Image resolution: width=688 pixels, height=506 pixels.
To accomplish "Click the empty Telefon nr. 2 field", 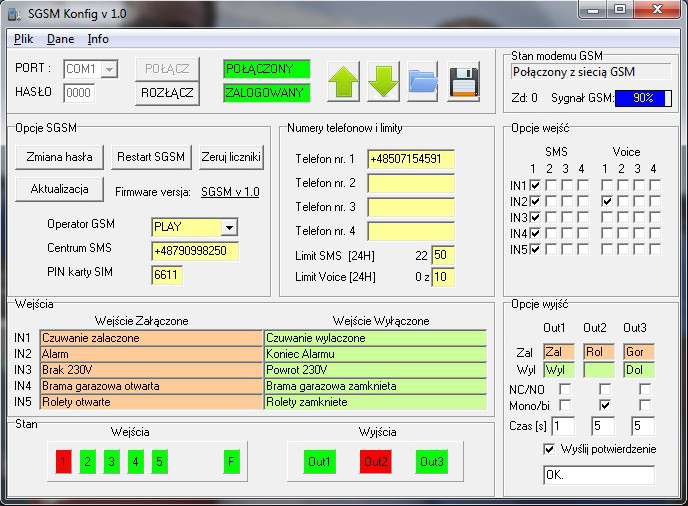I will point(411,183).
